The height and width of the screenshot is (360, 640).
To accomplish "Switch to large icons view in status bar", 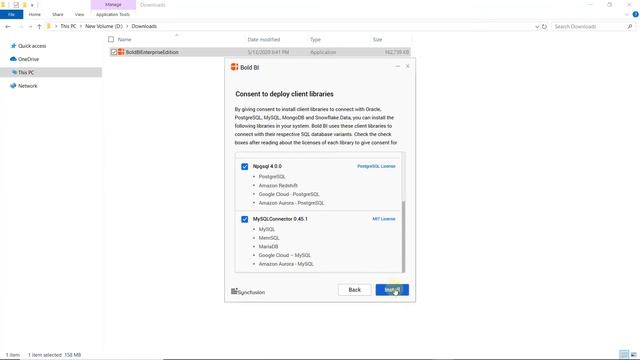I will click(633, 354).
